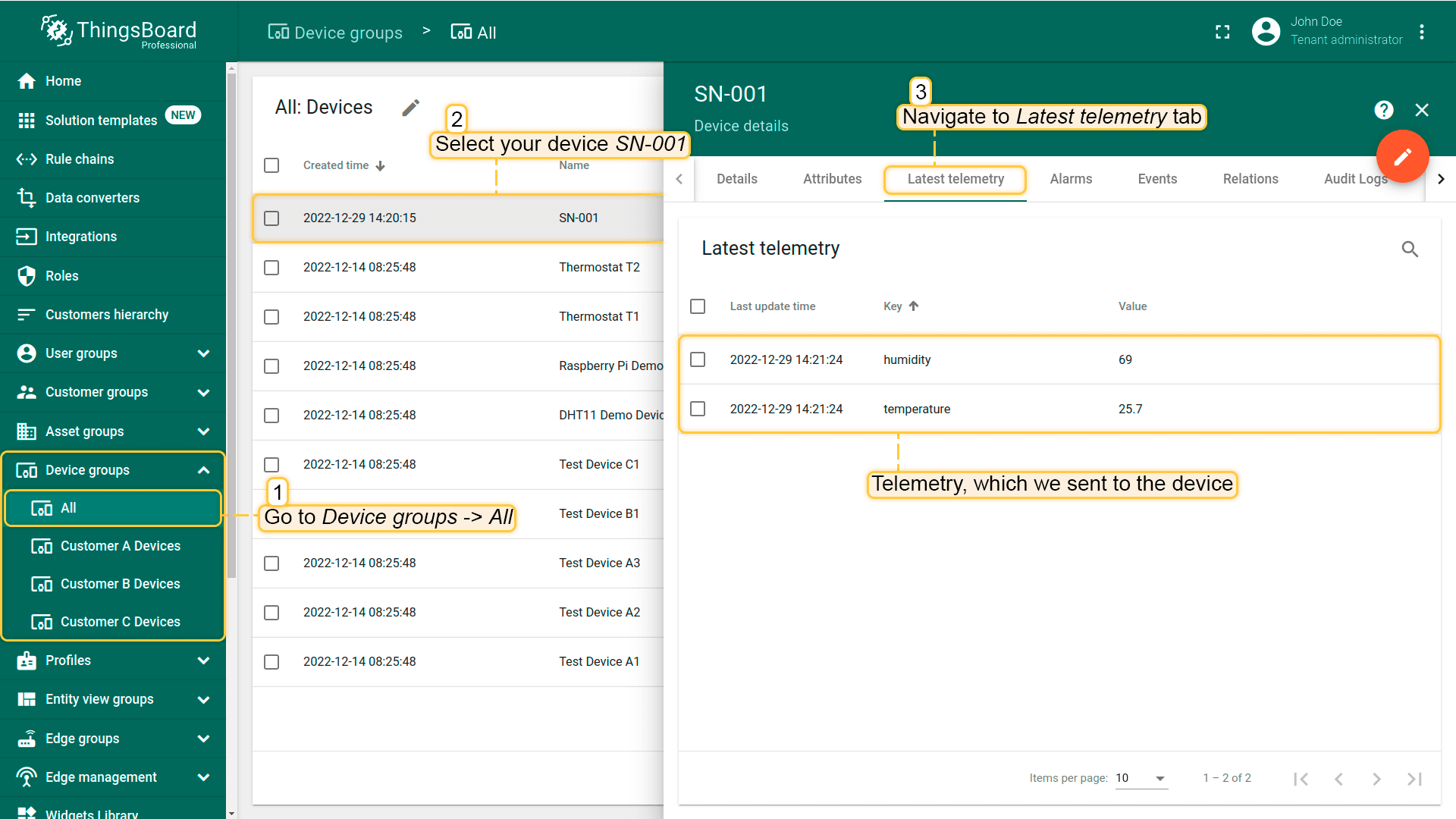Search latest telemetry with magnifier icon
This screenshot has width=1456, height=819.
(x=1410, y=249)
